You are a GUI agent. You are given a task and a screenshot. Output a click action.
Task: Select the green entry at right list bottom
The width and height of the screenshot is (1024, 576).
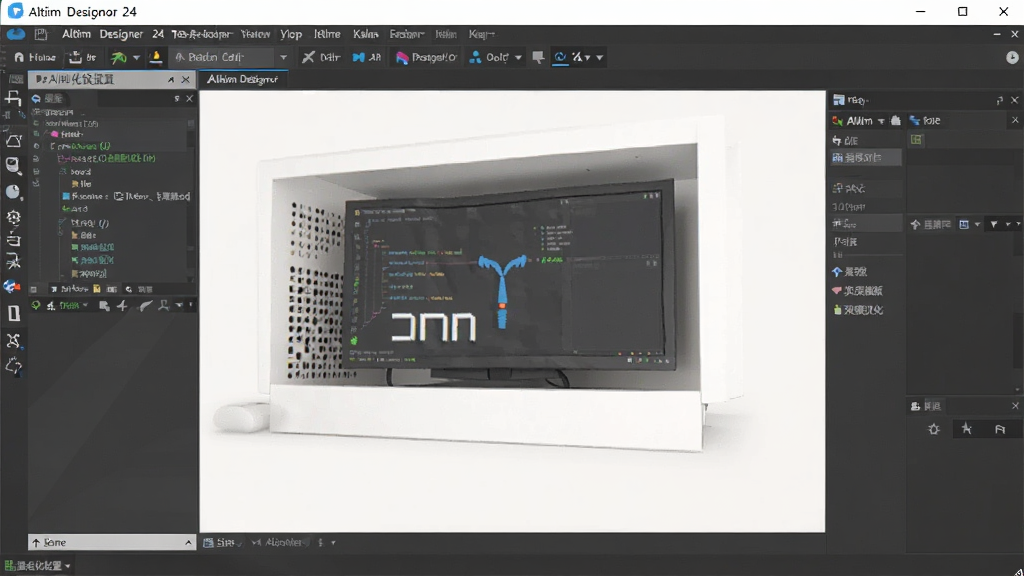pyautogui.click(x=857, y=310)
